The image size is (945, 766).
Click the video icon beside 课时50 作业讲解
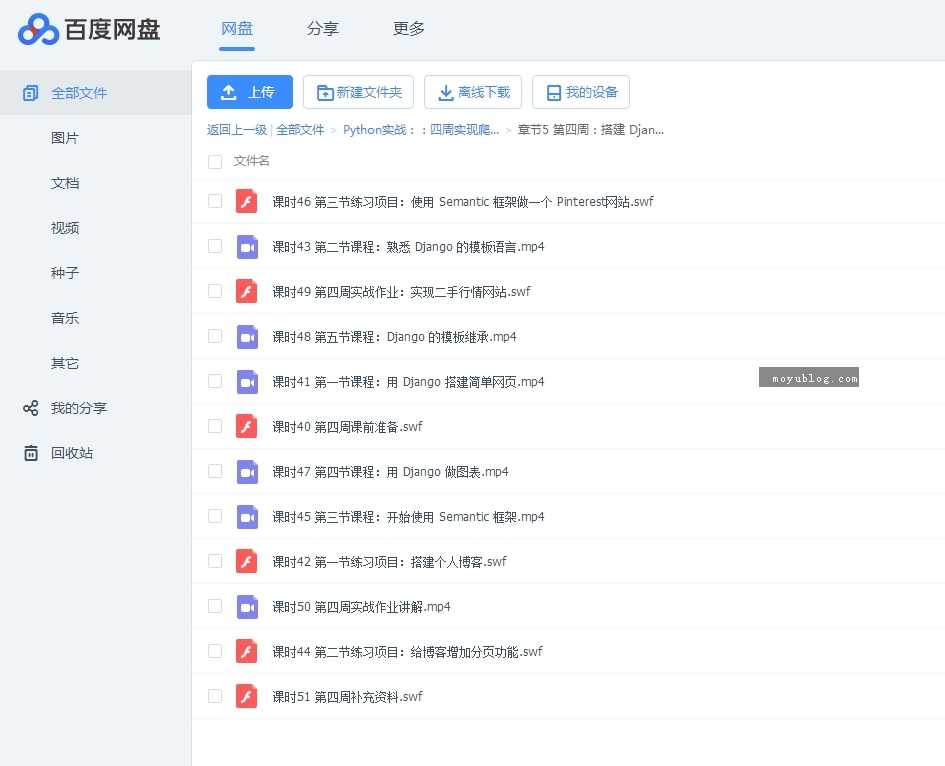247,606
